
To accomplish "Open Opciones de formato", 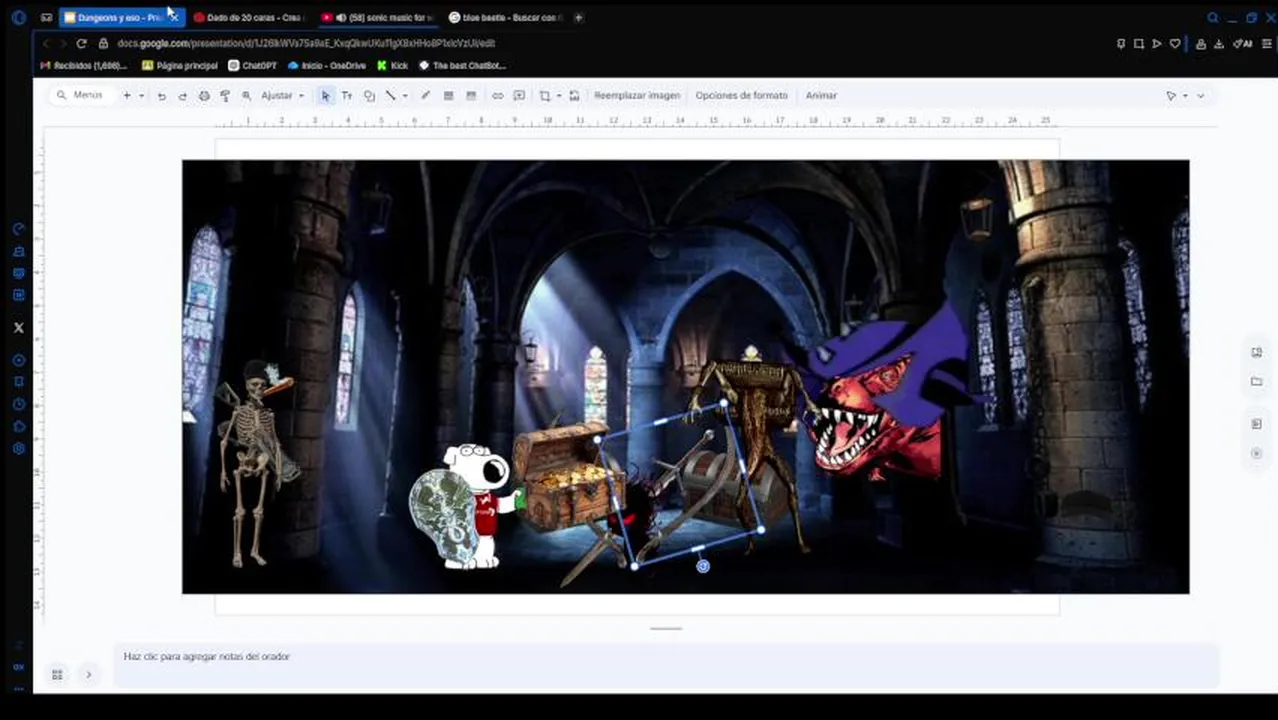I will (x=741, y=96).
